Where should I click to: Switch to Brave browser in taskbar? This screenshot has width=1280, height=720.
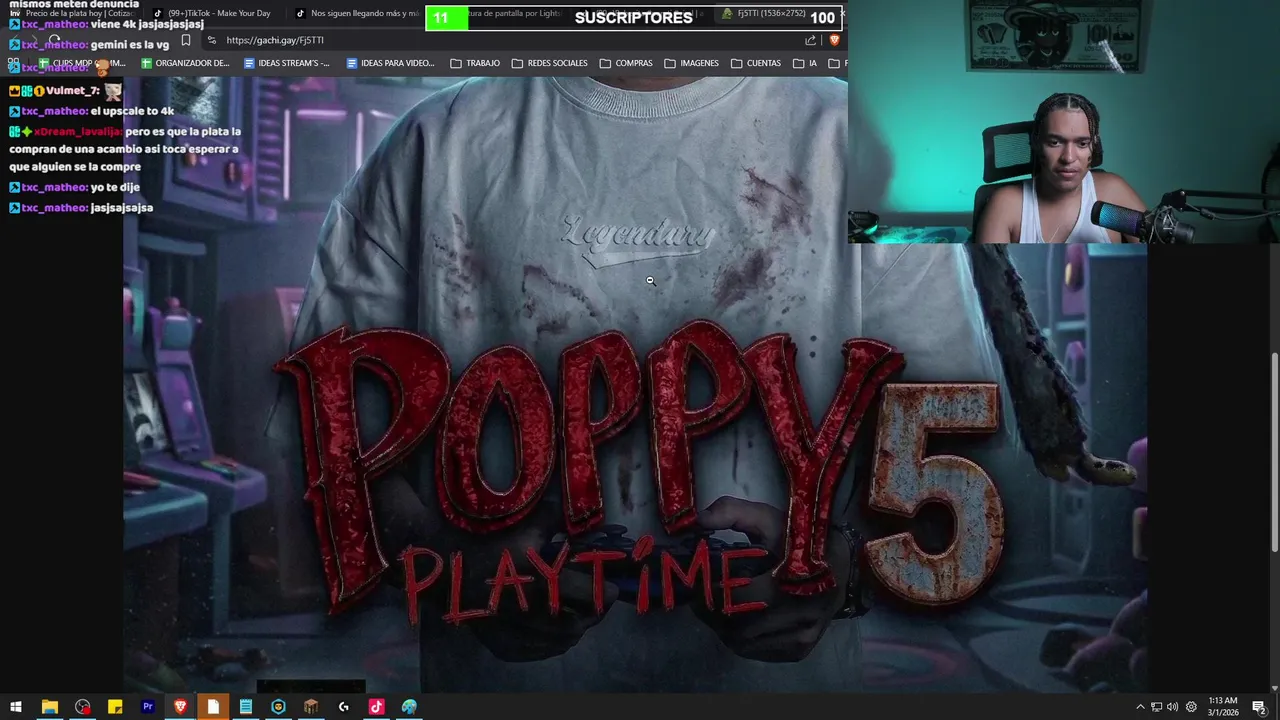pyautogui.click(x=180, y=707)
